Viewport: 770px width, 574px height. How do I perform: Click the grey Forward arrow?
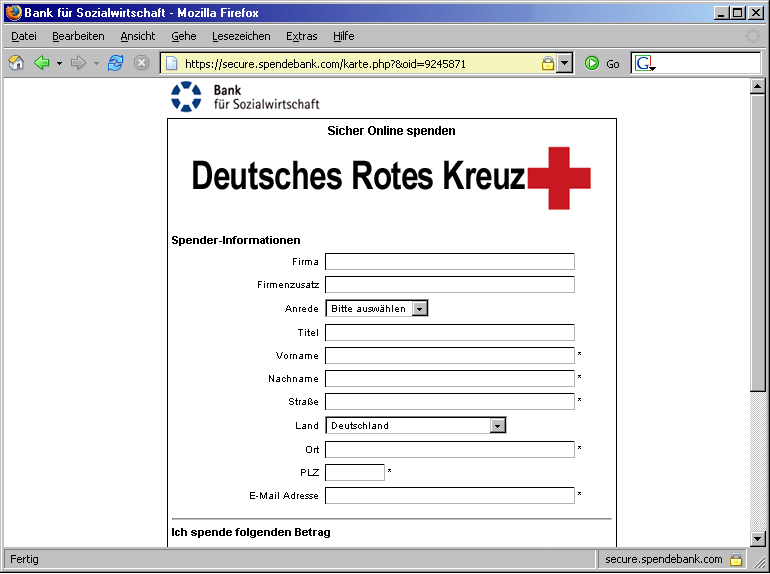(79, 63)
